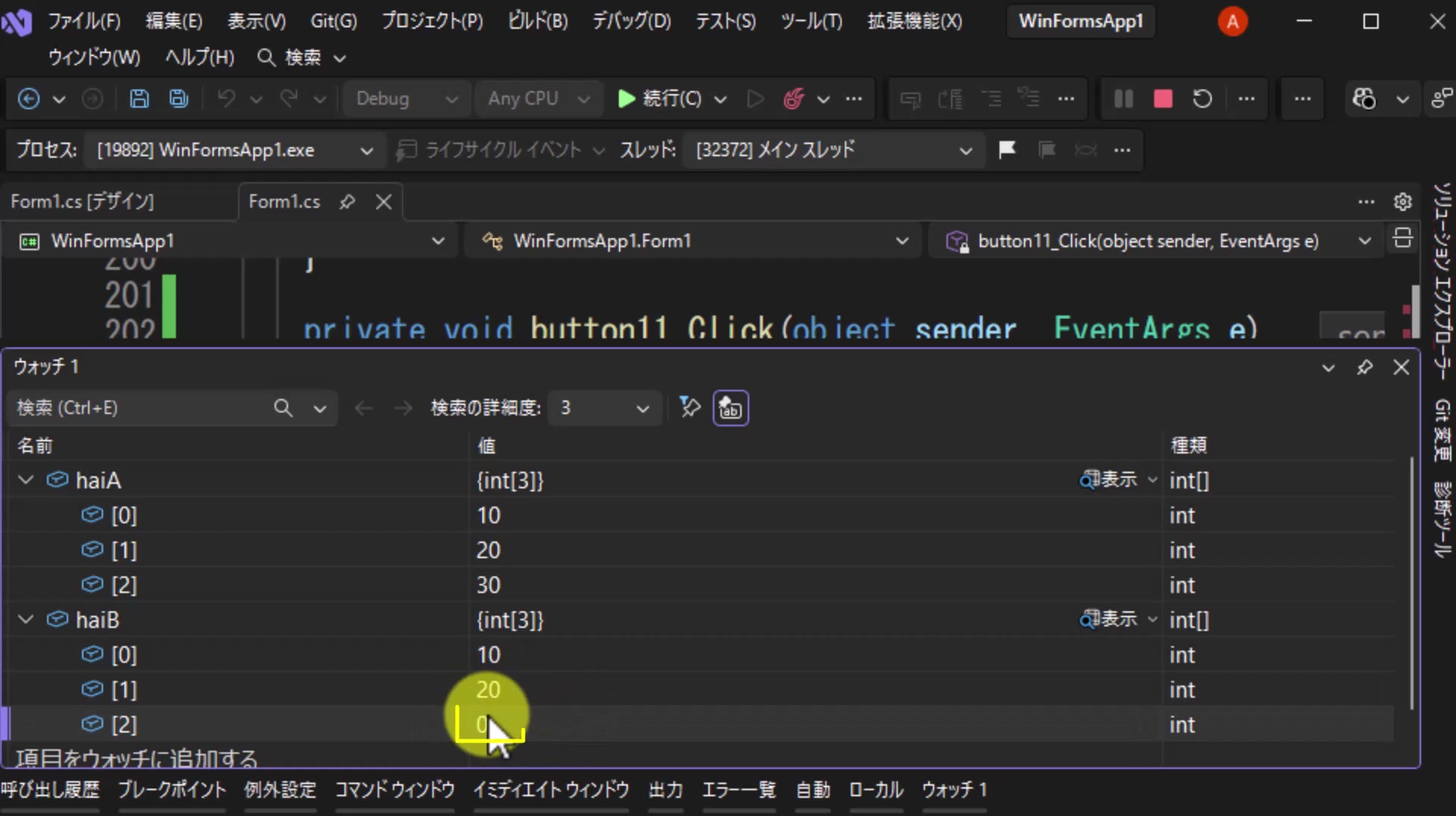This screenshot has height=816, width=1456.
Task: Pause debugging with the Break All icon
Action: pos(1123,99)
